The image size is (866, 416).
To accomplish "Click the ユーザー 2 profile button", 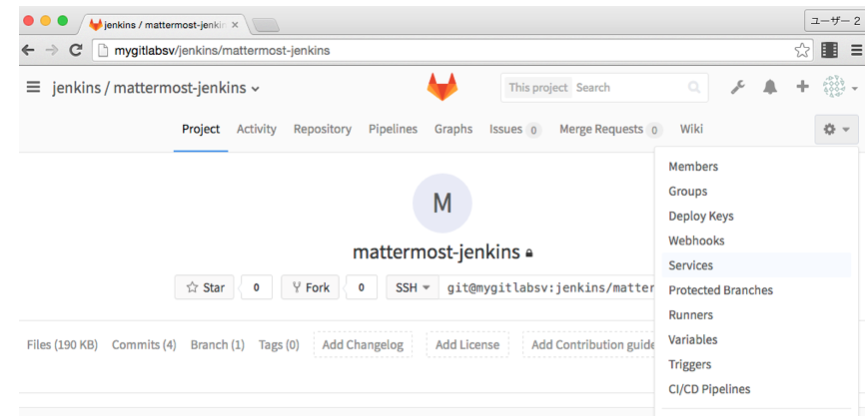I will pos(835,22).
